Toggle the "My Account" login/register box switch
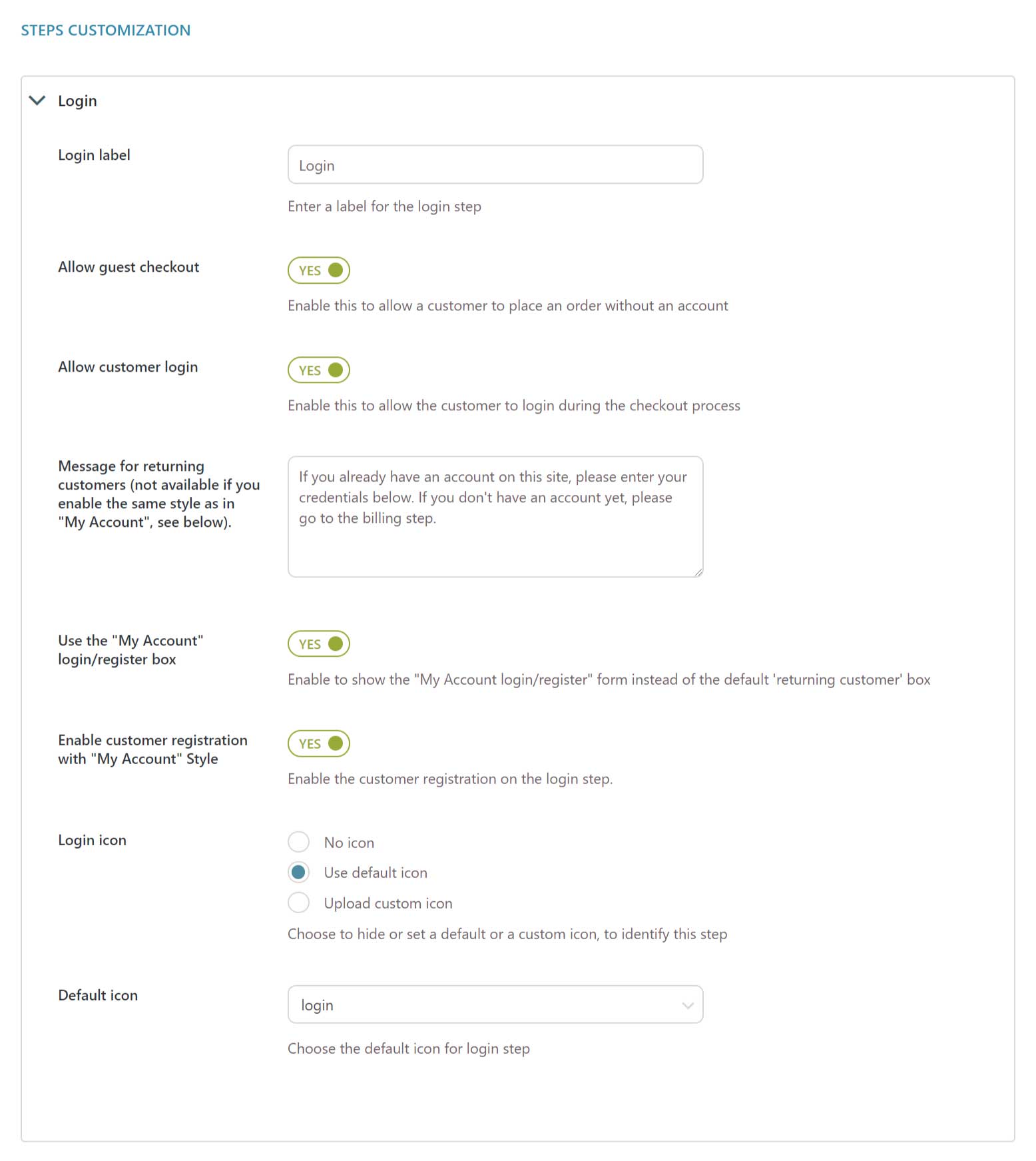This screenshot has height=1161, width=1036. 319,644
